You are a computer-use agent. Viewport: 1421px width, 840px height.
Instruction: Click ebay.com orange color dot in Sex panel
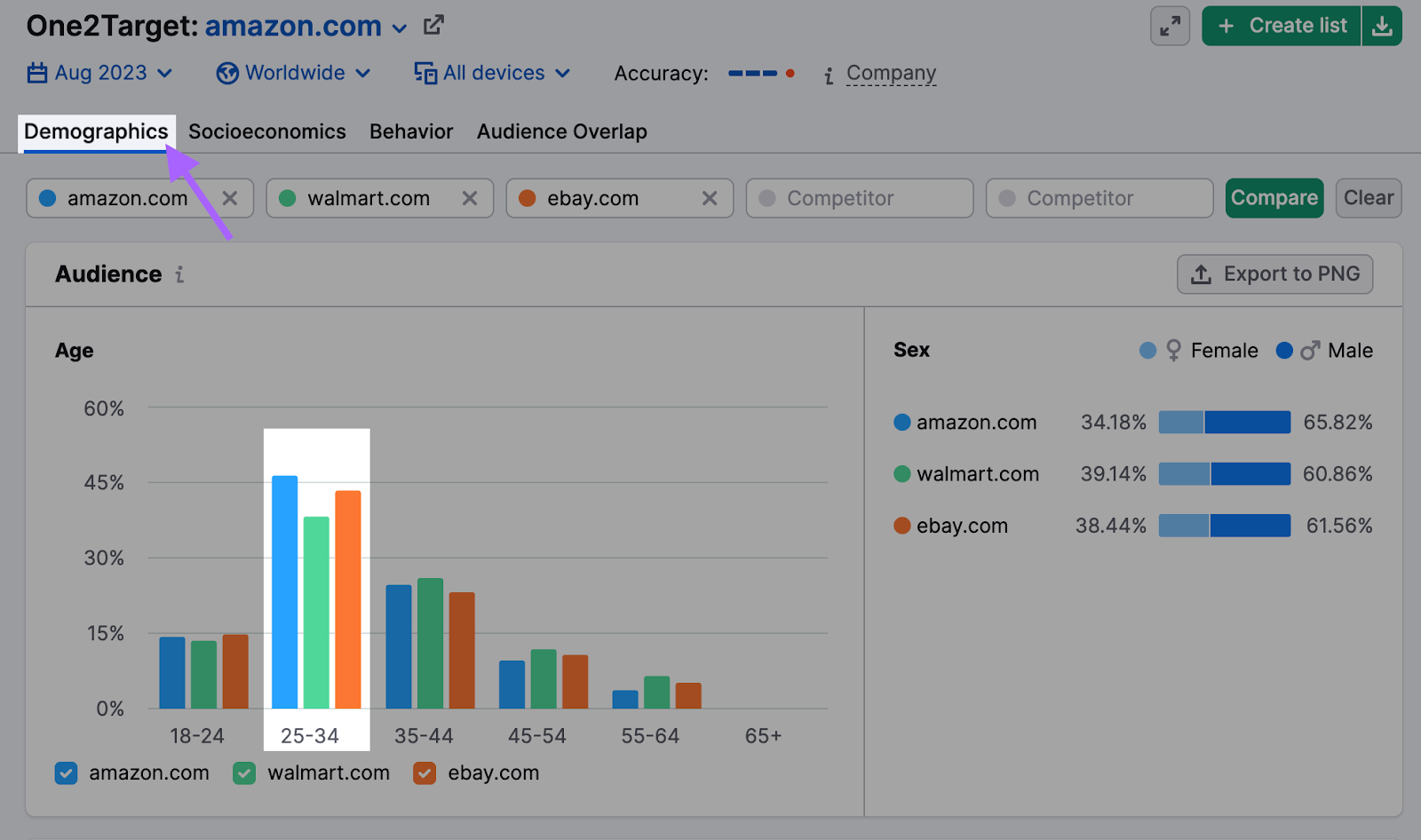tap(902, 526)
